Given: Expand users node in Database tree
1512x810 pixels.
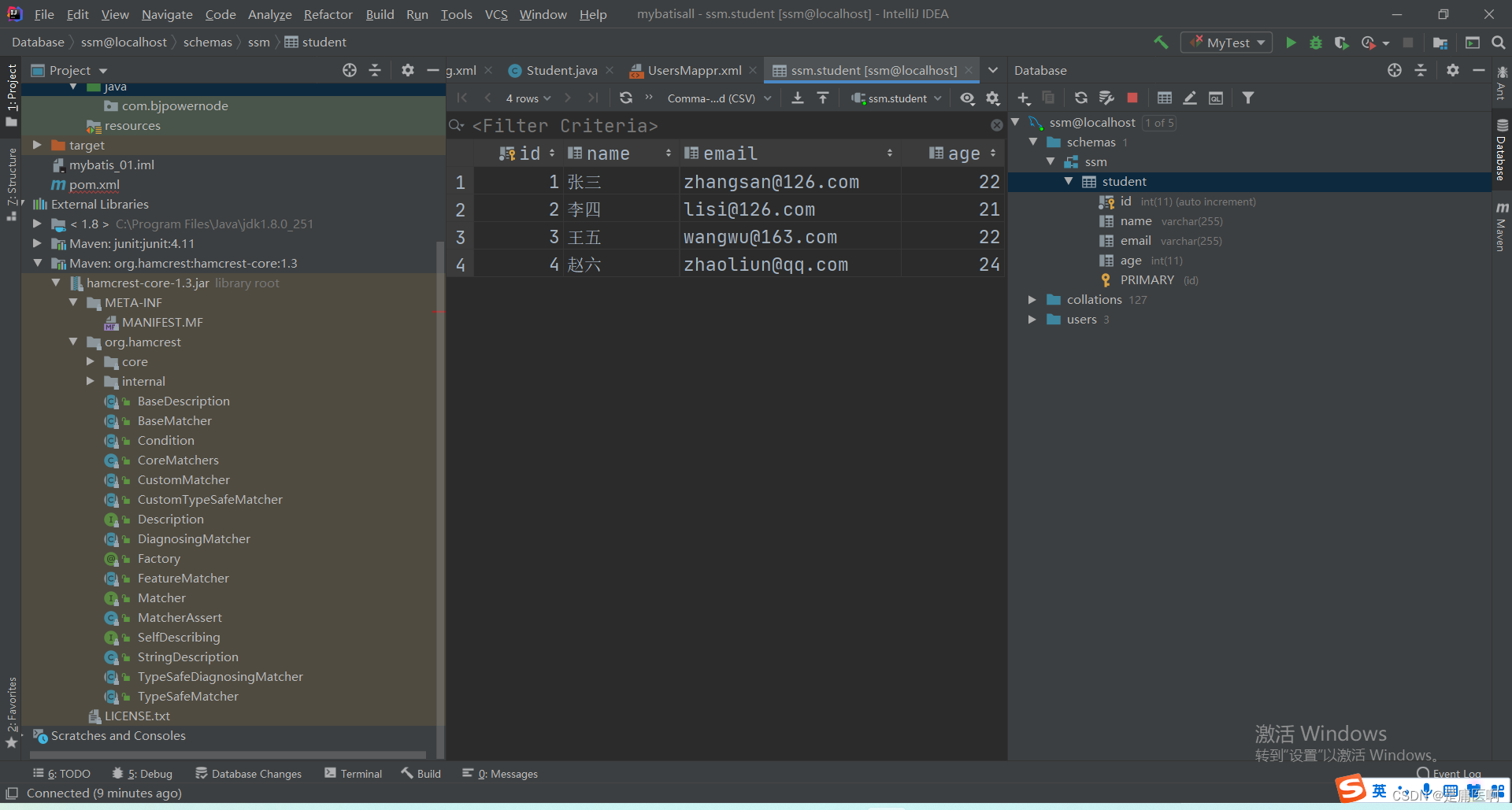Looking at the screenshot, I should click(1032, 320).
